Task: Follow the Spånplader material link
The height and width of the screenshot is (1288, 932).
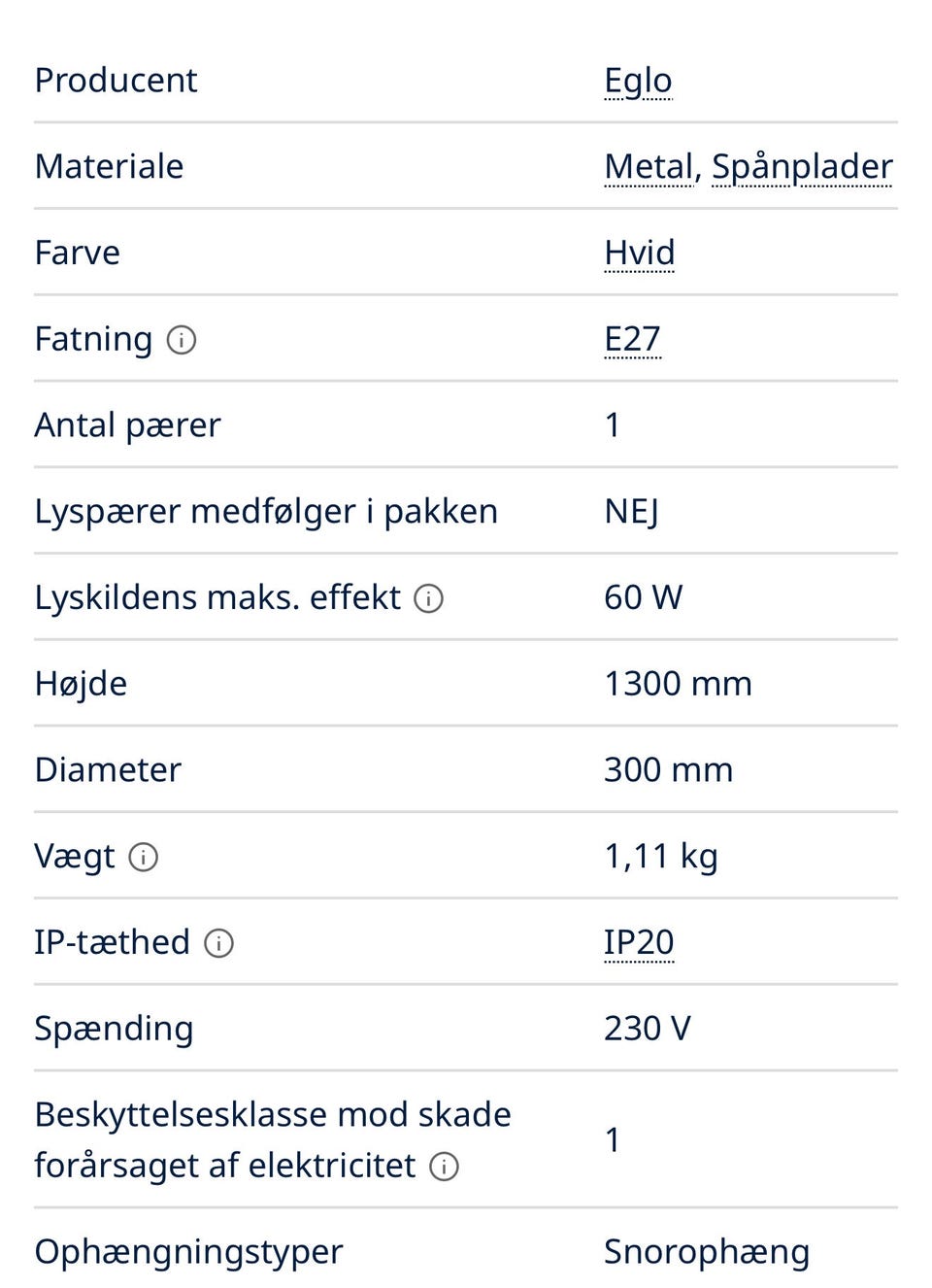Action: (802, 167)
